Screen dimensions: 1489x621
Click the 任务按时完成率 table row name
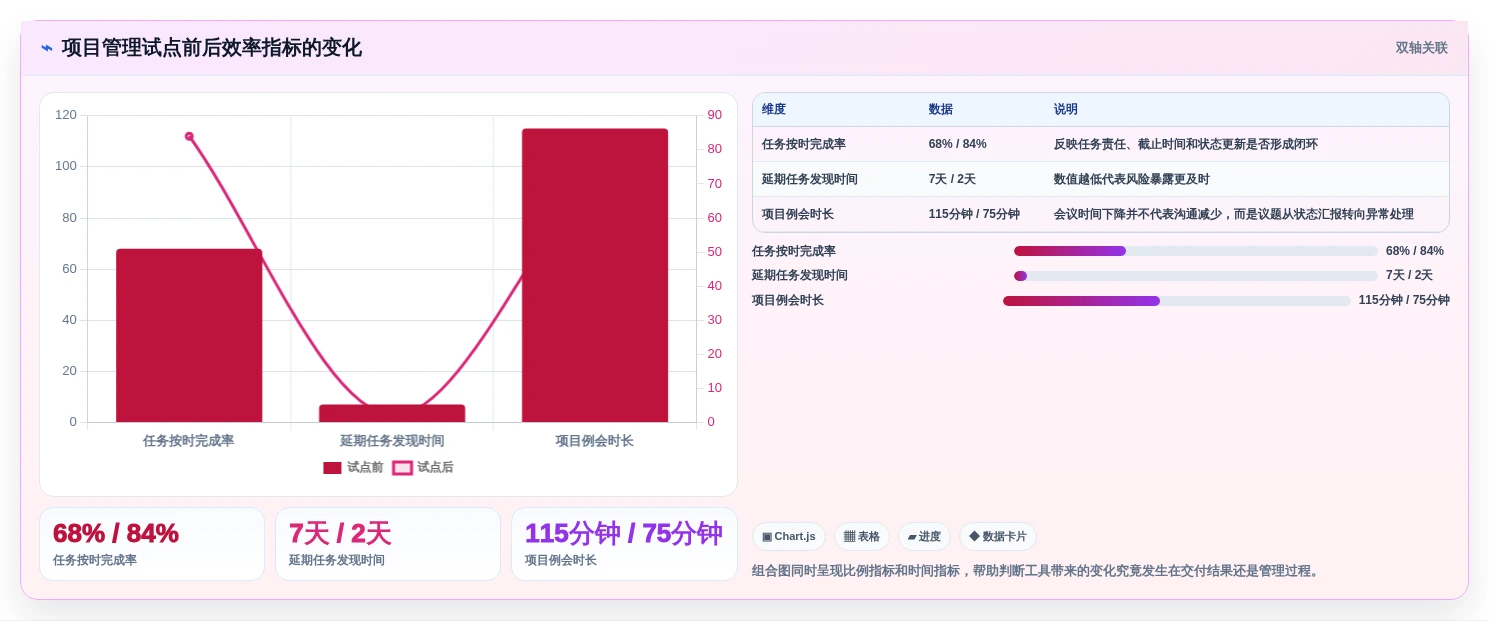pyautogui.click(x=804, y=144)
